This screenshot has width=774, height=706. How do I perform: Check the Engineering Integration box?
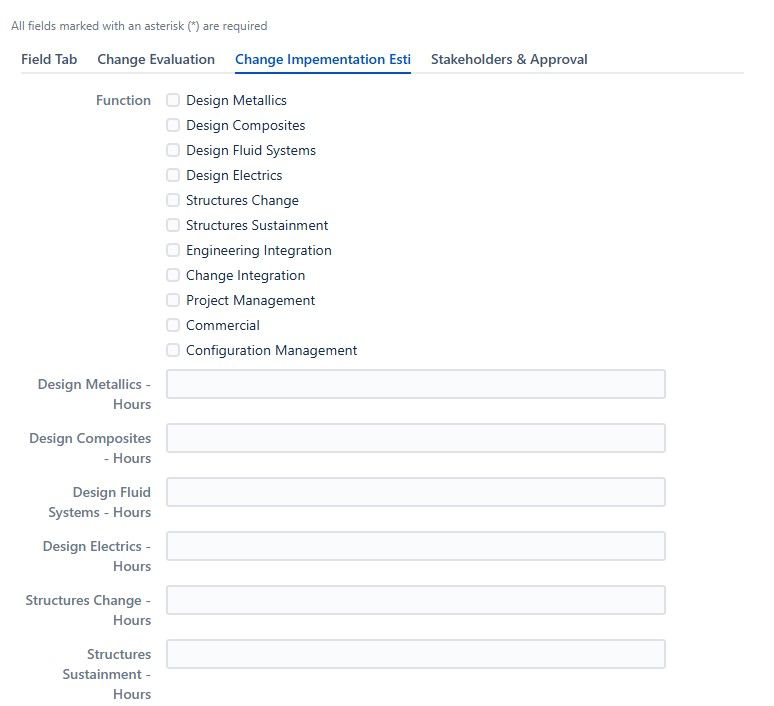coord(173,250)
